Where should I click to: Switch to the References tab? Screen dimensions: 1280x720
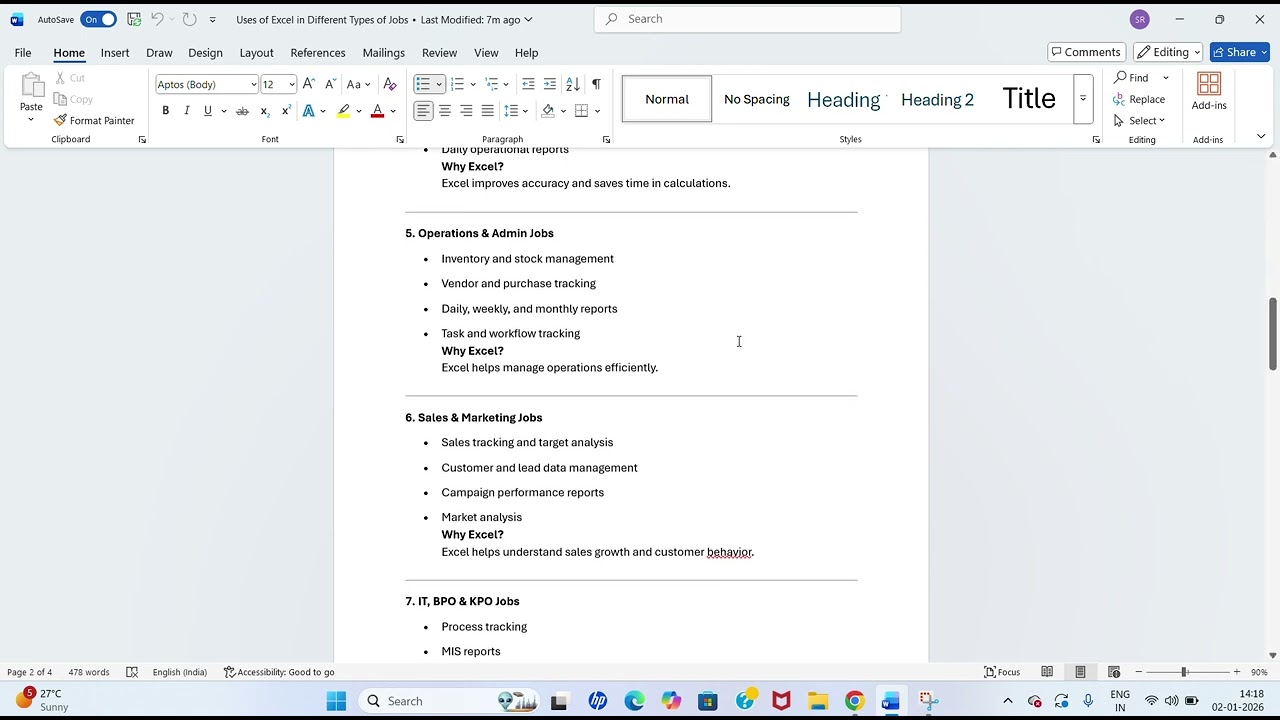point(318,52)
